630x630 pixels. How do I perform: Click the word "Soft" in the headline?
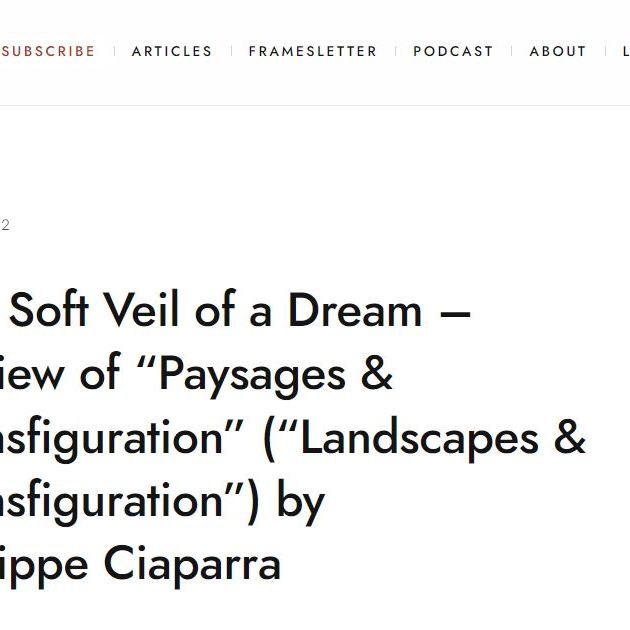pyautogui.click(x=59, y=311)
